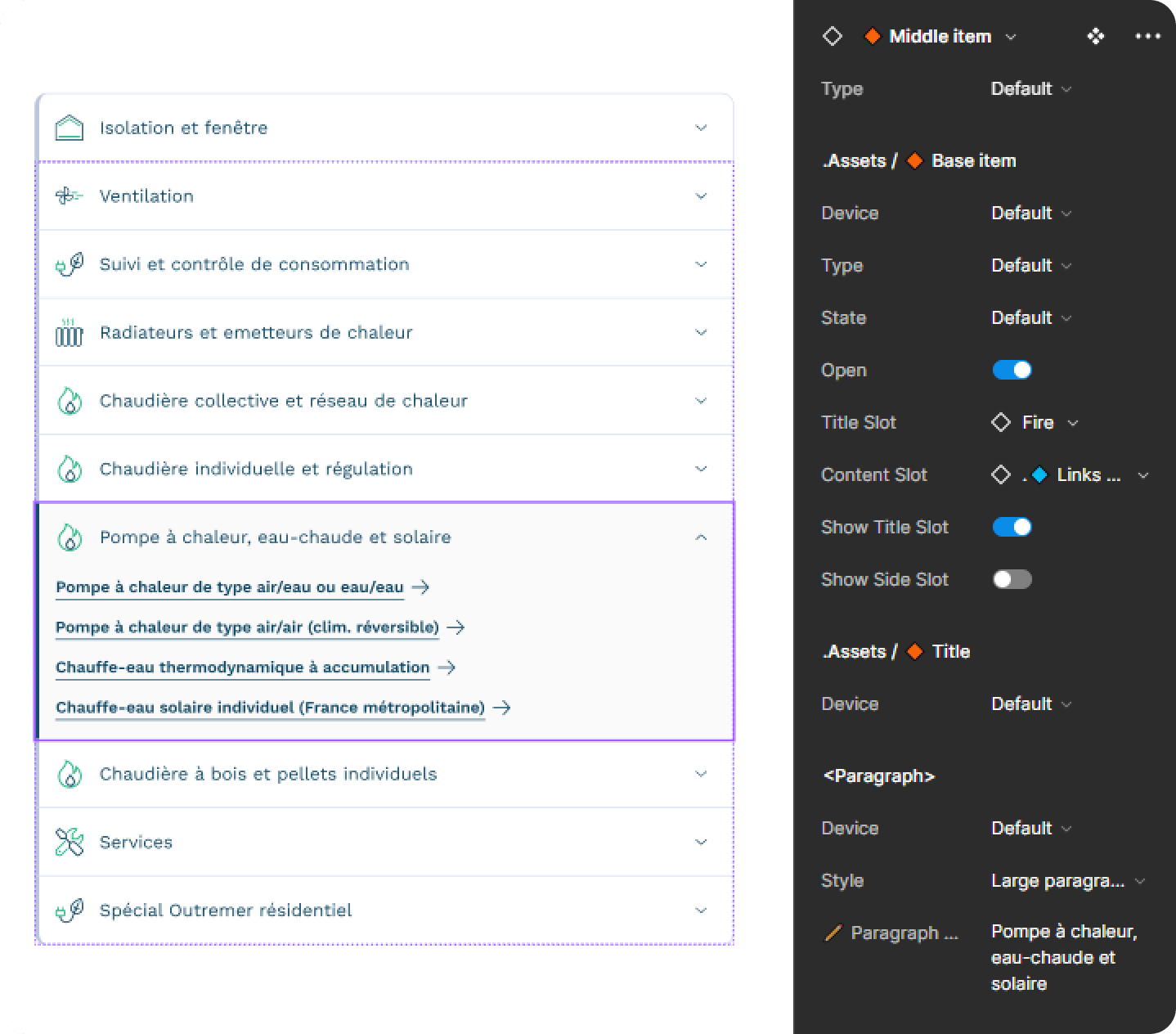Screen dimensions: 1176x1034
Task: Open the Style Large paragraph dropdown
Action: [x=1067, y=881]
